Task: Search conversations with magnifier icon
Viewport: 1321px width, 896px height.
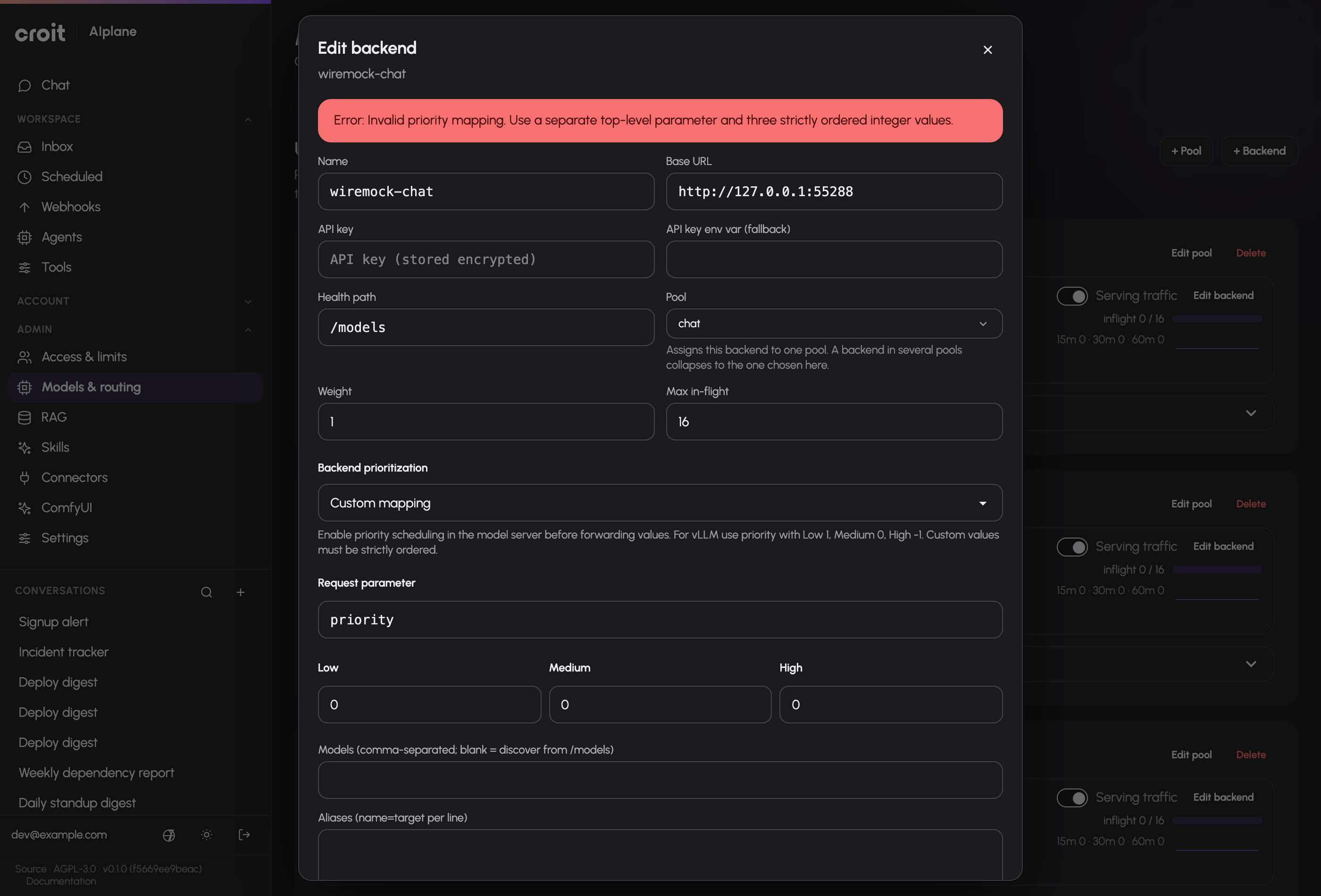Action: (x=206, y=592)
